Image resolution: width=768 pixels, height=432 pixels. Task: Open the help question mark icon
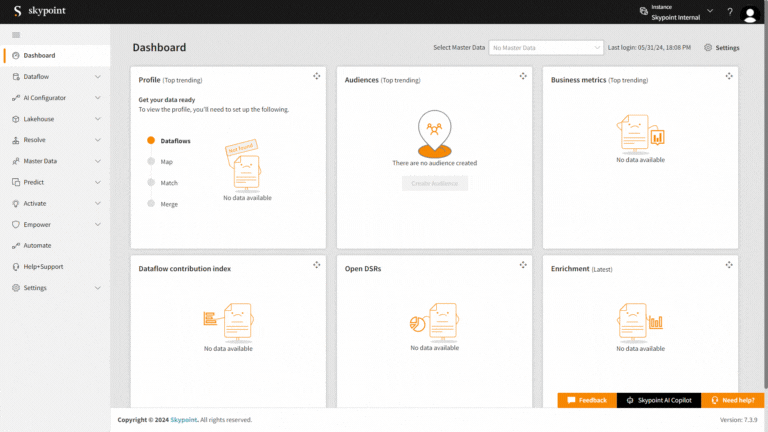tap(729, 12)
